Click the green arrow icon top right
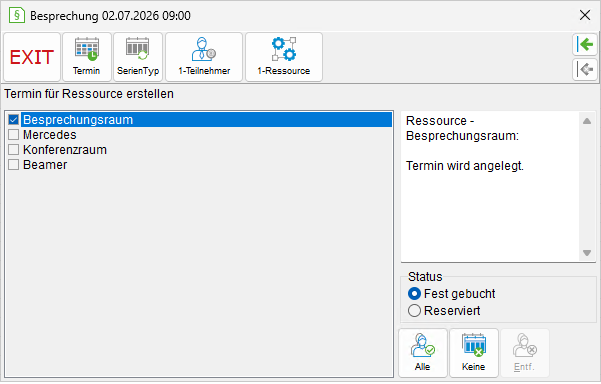This screenshot has height=384, width=601. pyautogui.click(x=585, y=44)
